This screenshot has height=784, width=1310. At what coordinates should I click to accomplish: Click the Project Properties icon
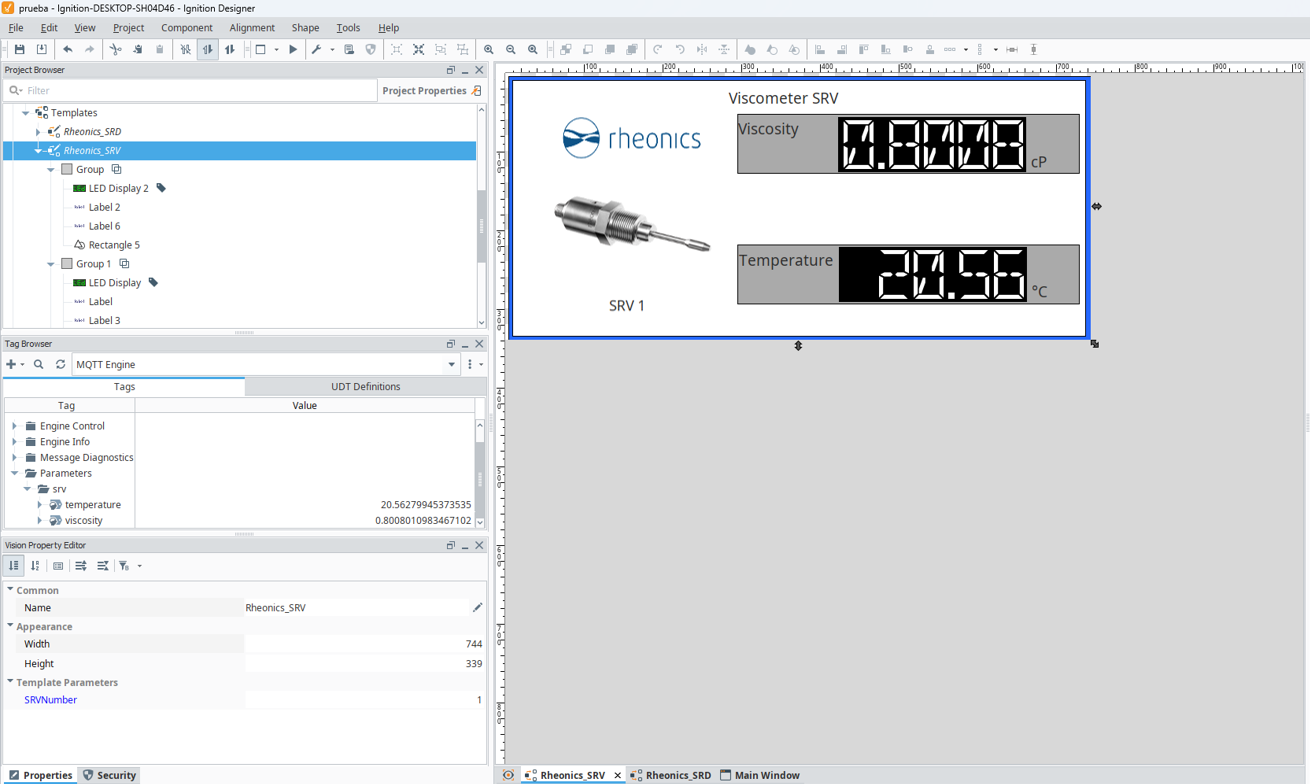click(476, 90)
